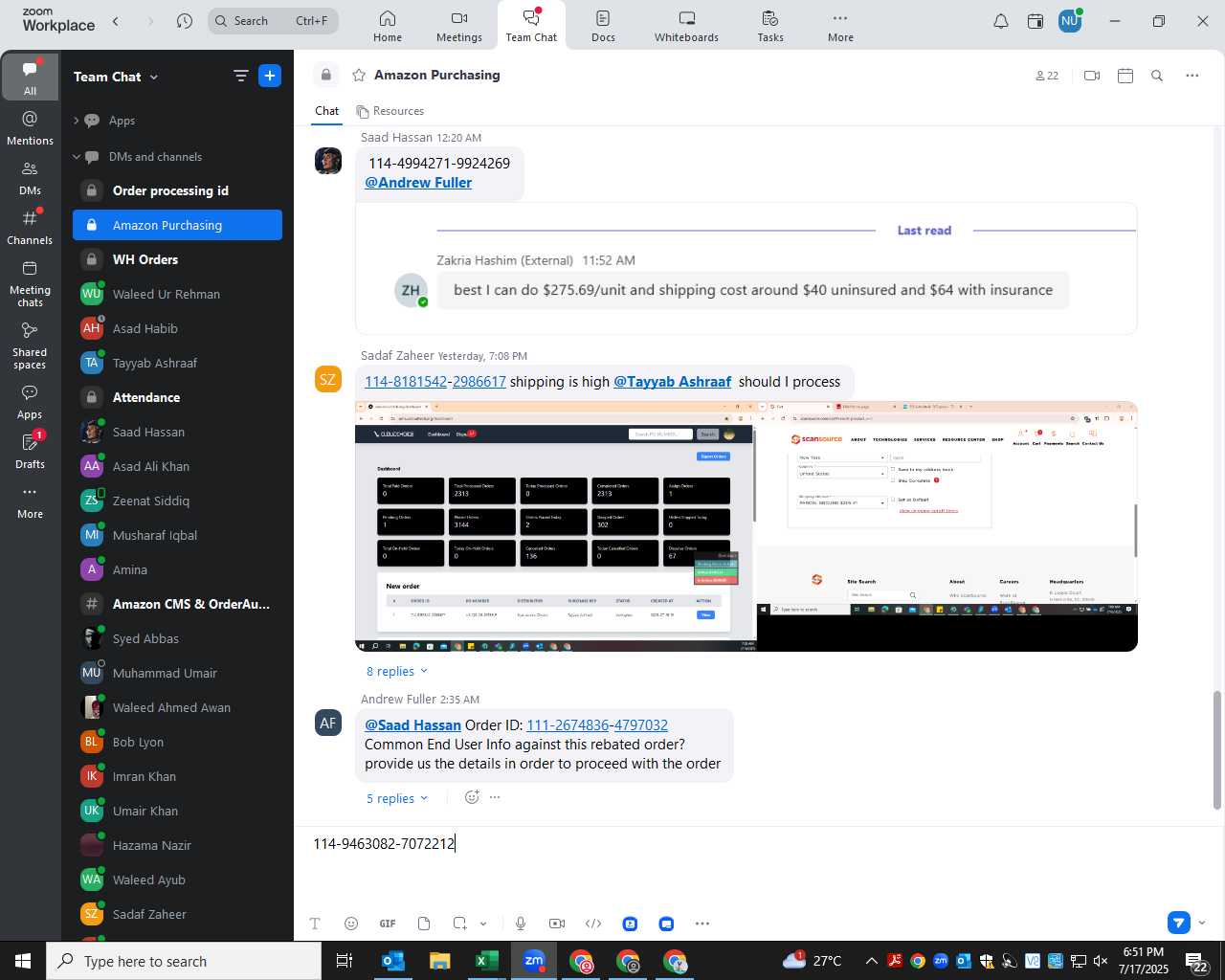1225x980 pixels.
Task: Open the emoji picker
Action: click(351, 924)
